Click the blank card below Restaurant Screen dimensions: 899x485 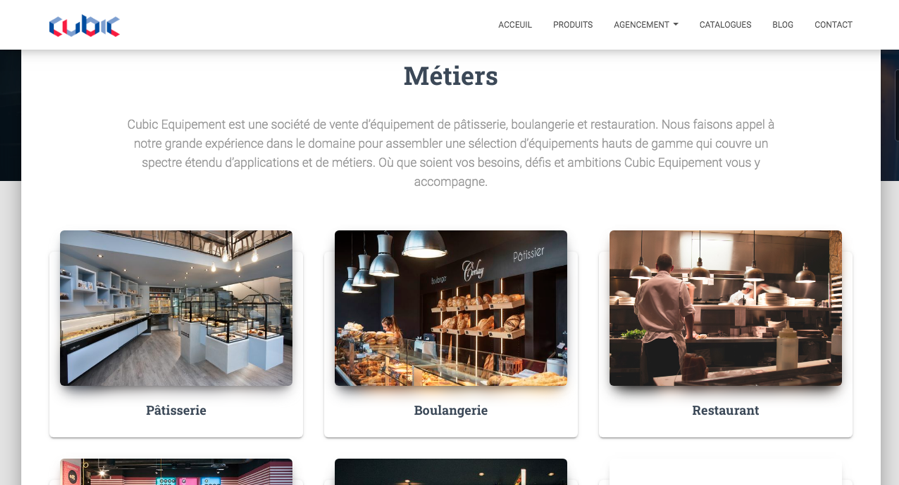tap(725, 472)
